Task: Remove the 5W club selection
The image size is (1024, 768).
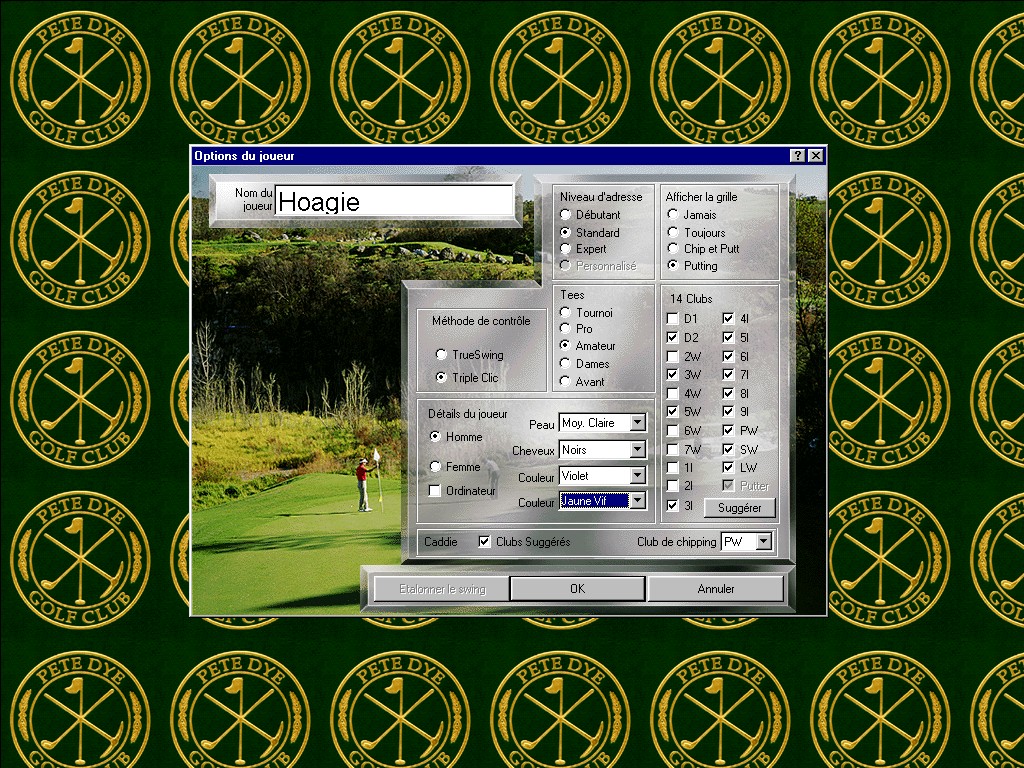Action: (x=673, y=411)
